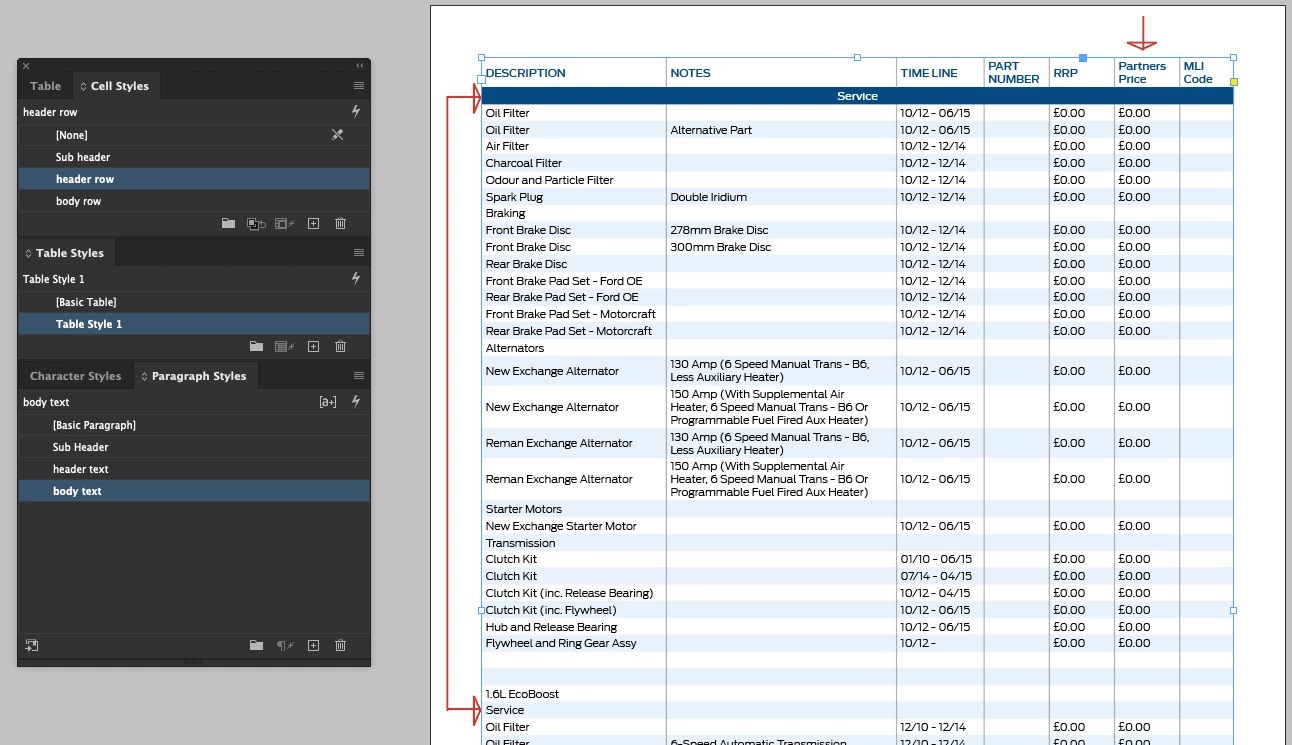Click the [a+] style override highlighter icon
Image resolution: width=1292 pixels, height=745 pixels.
point(327,402)
